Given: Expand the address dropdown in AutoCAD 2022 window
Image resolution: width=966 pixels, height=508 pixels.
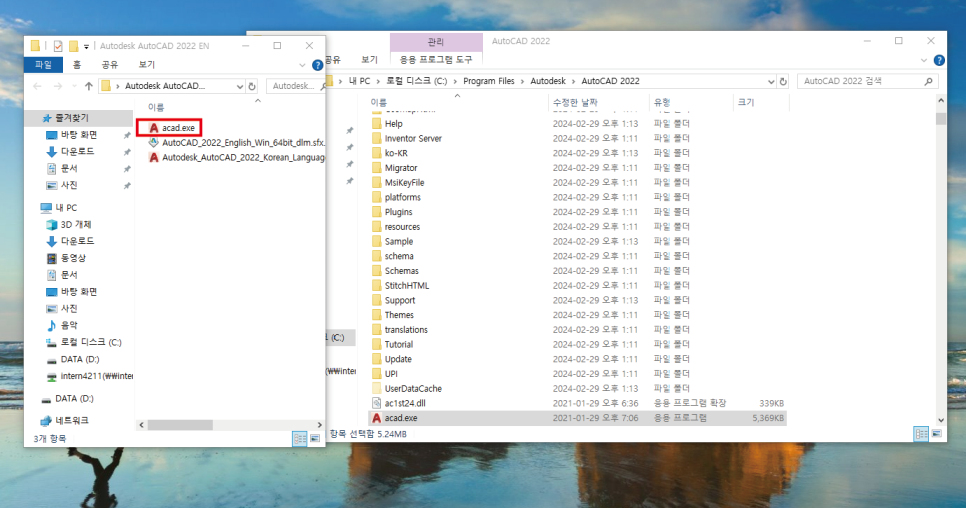Looking at the screenshot, I should [x=771, y=81].
